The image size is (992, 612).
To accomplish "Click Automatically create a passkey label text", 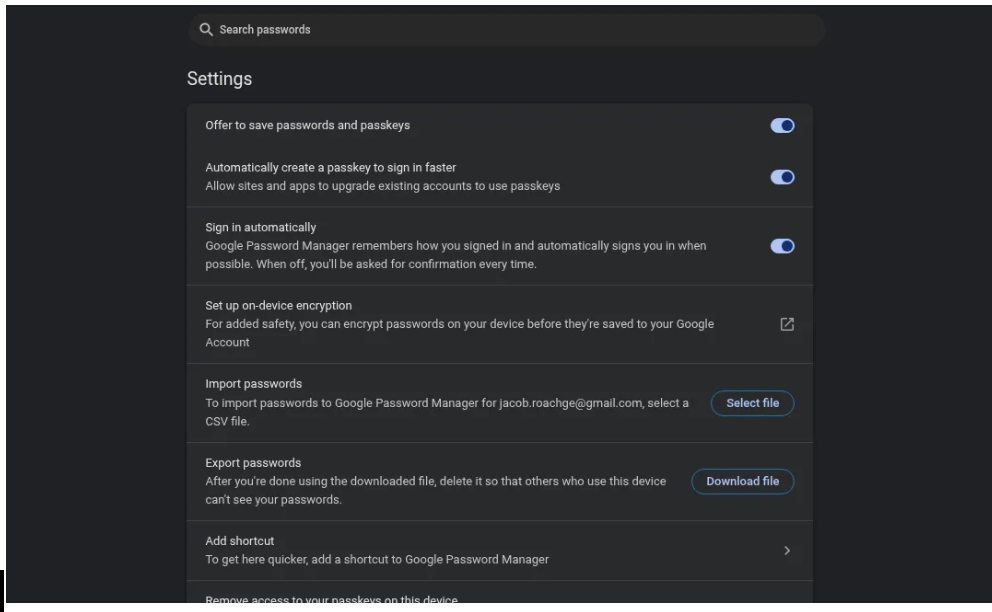I will click(x=330, y=168).
